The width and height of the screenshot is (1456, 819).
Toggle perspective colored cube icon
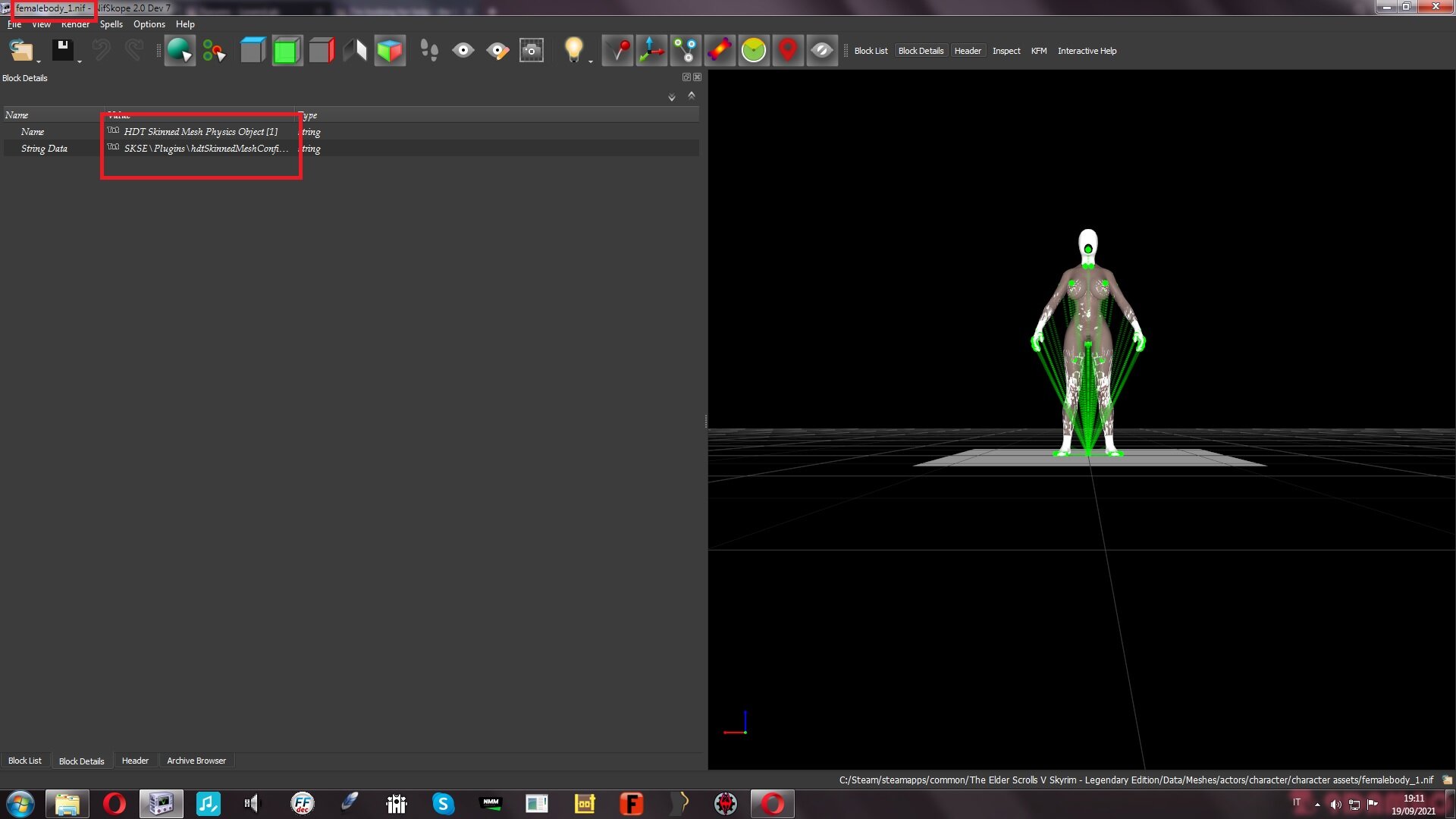point(390,51)
